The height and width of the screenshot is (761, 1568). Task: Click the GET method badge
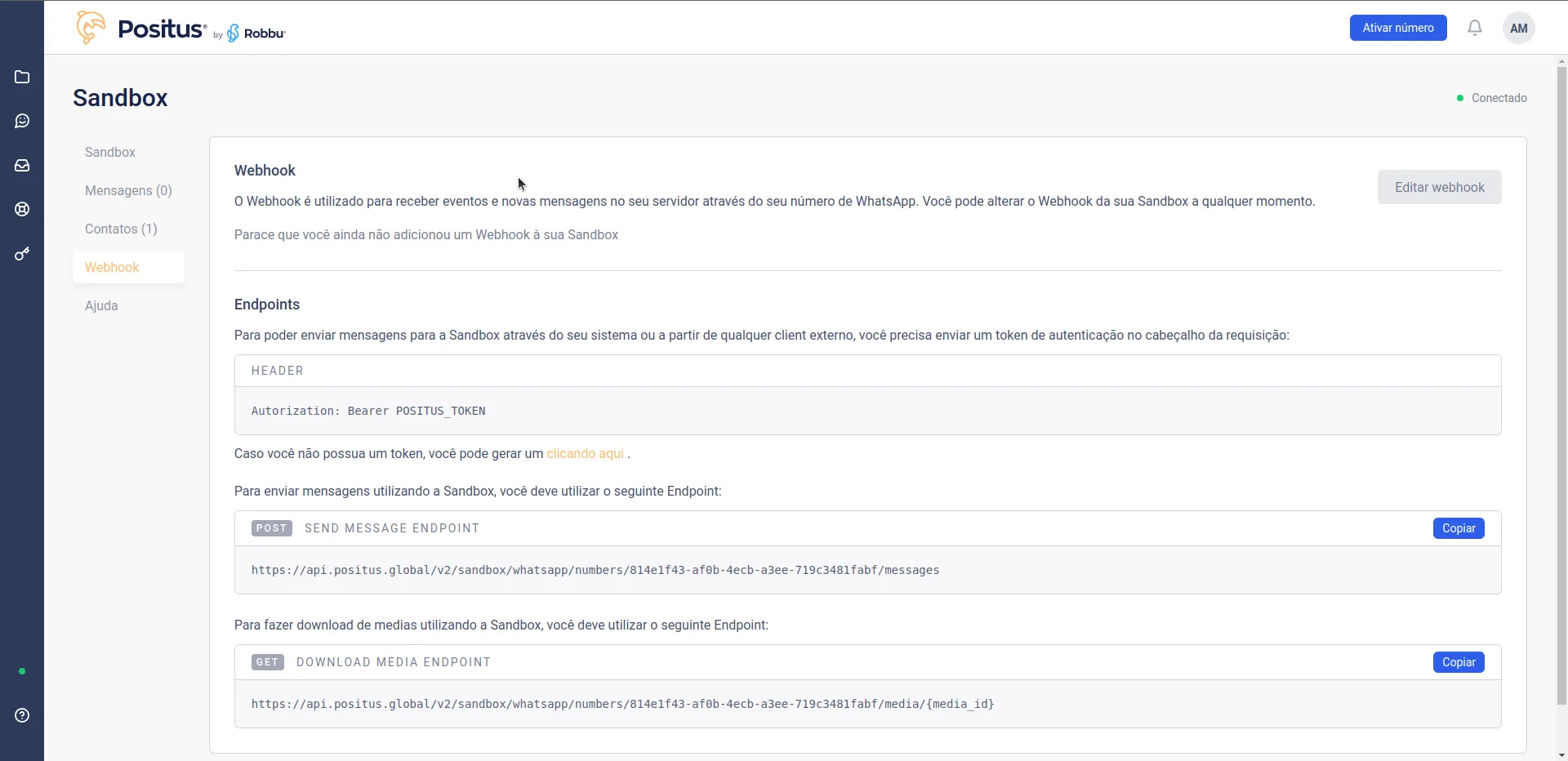tap(268, 662)
